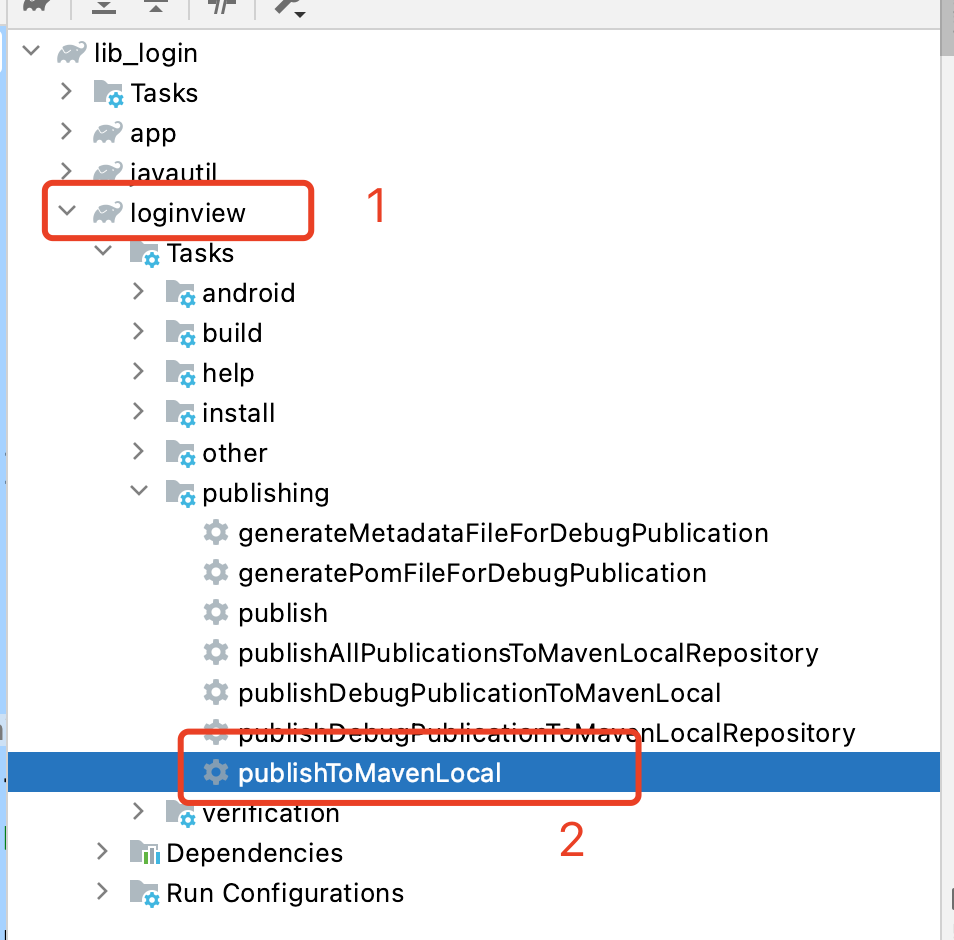This screenshot has height=940, width=954.
Task: Expand the android task group
Action: click(x=139, y=291)
